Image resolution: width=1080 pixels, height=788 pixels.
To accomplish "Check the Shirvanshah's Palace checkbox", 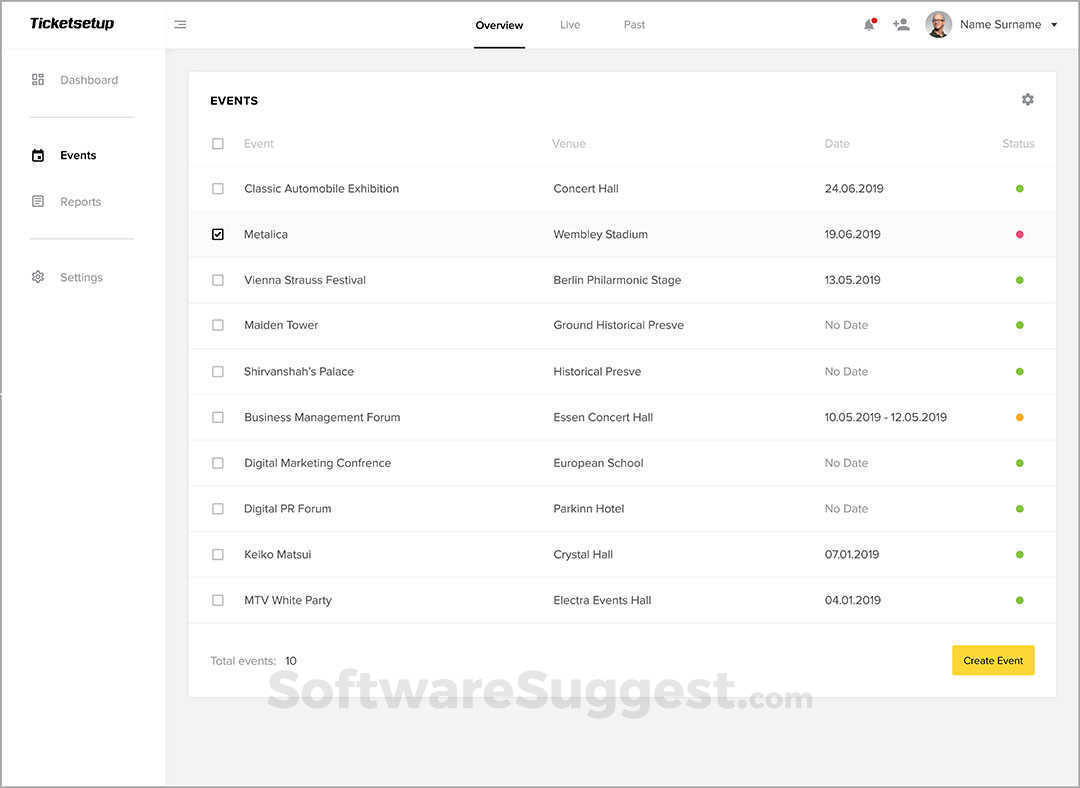I will click(x=218, y=372).
